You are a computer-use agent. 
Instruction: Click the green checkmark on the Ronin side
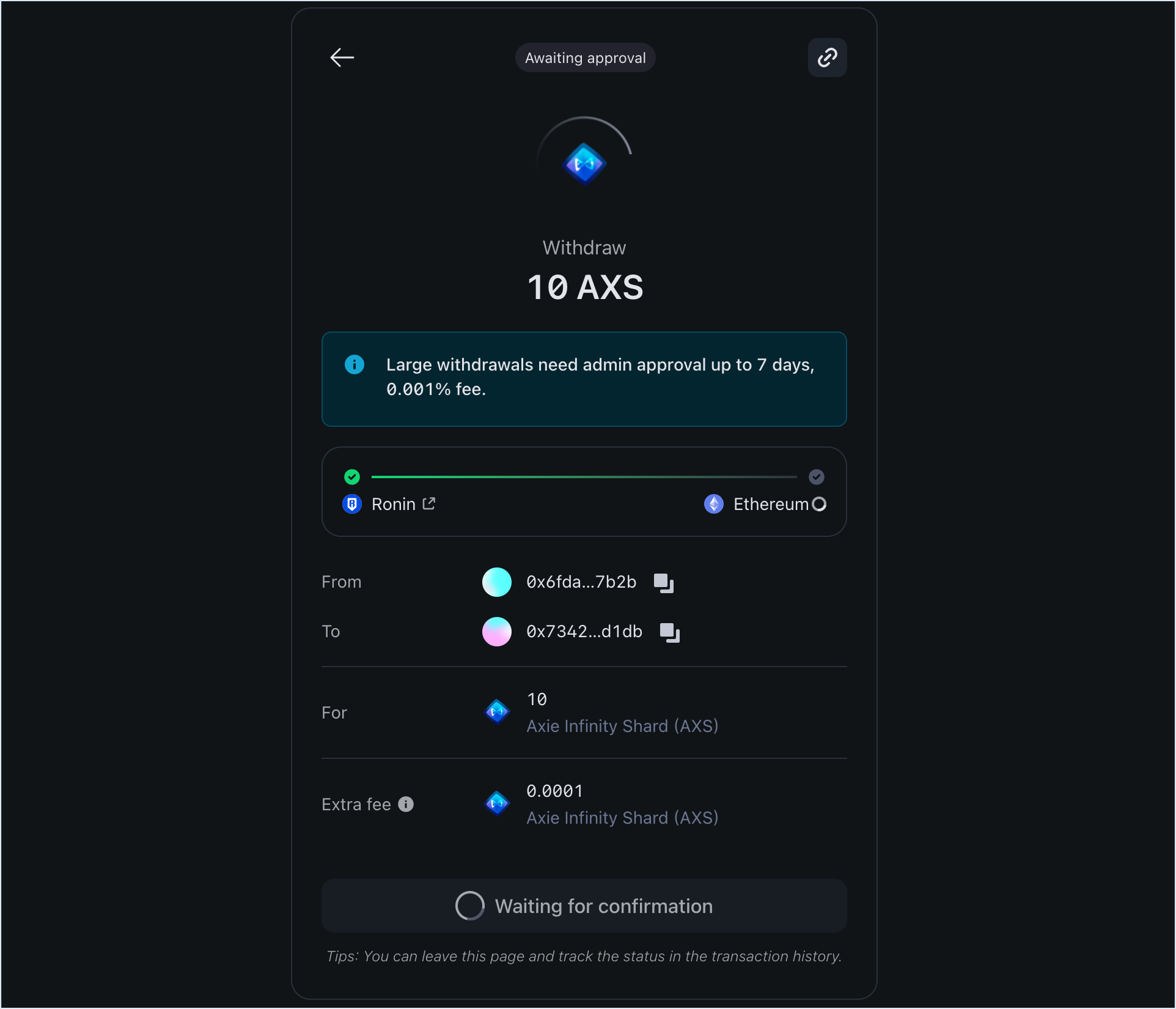pyautogui.click(x=351, y=477)
